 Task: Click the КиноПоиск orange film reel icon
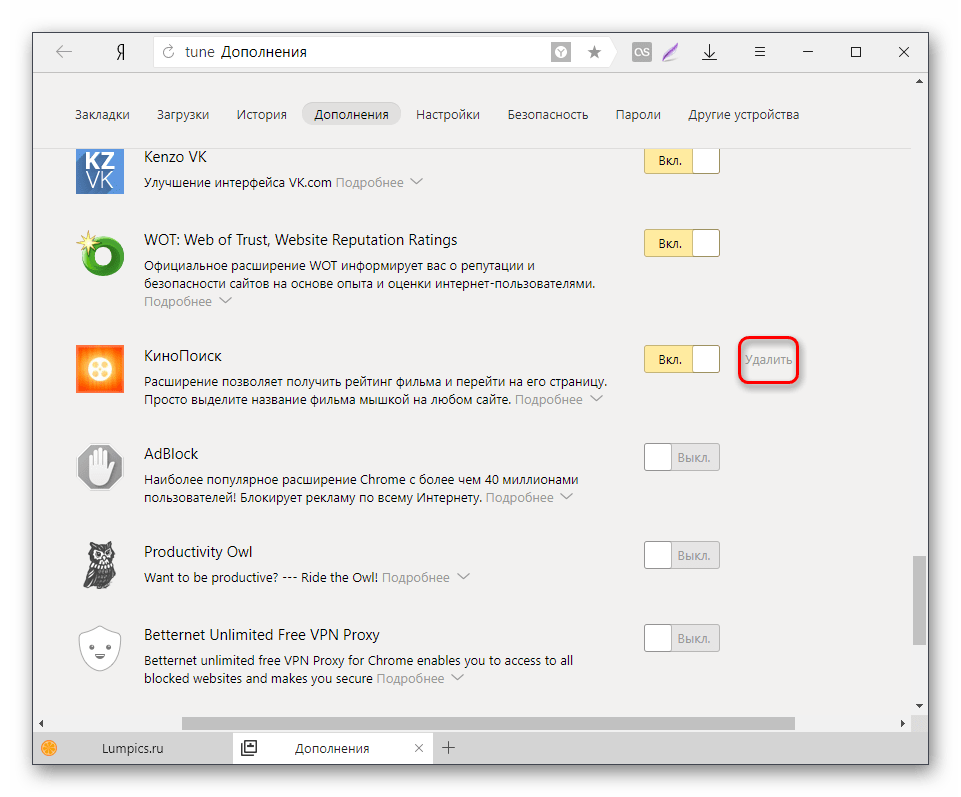click(x=100, y=368)
